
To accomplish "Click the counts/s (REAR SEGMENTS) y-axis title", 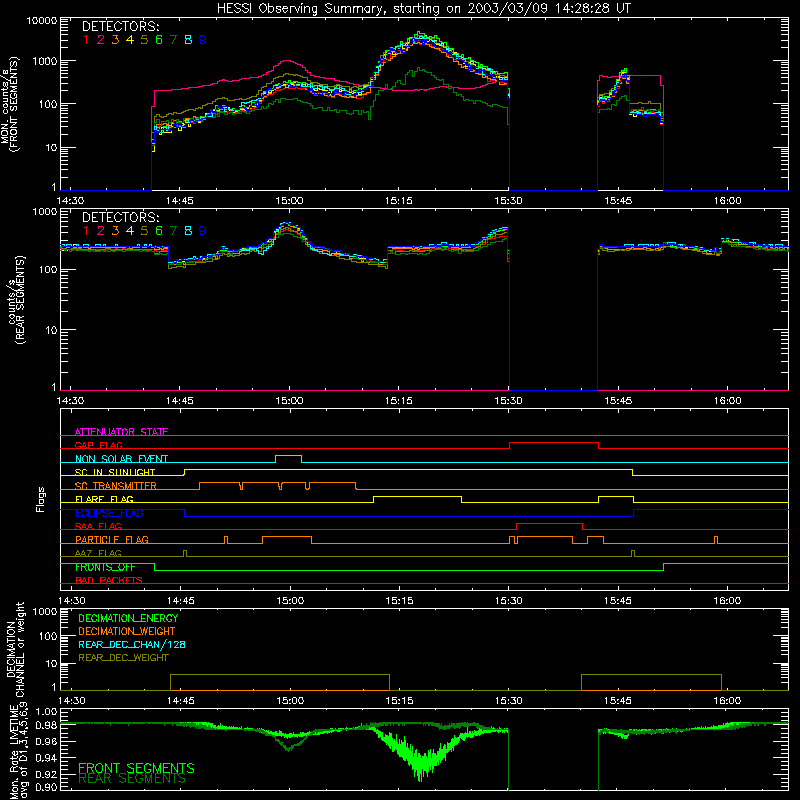I will pyautogui.click(x=15, y=300).
